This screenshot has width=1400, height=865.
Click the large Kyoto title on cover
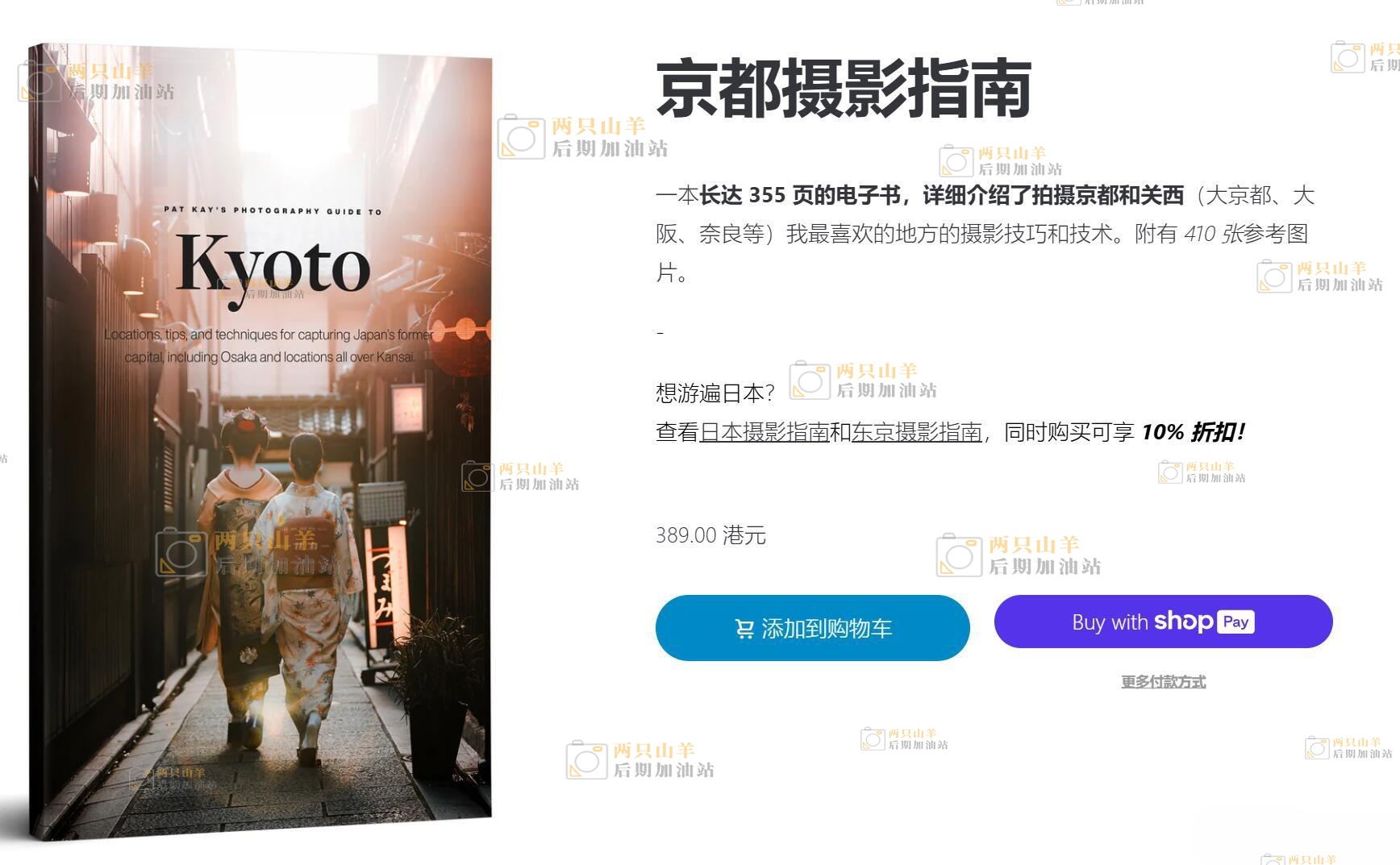tap(273, 265)
